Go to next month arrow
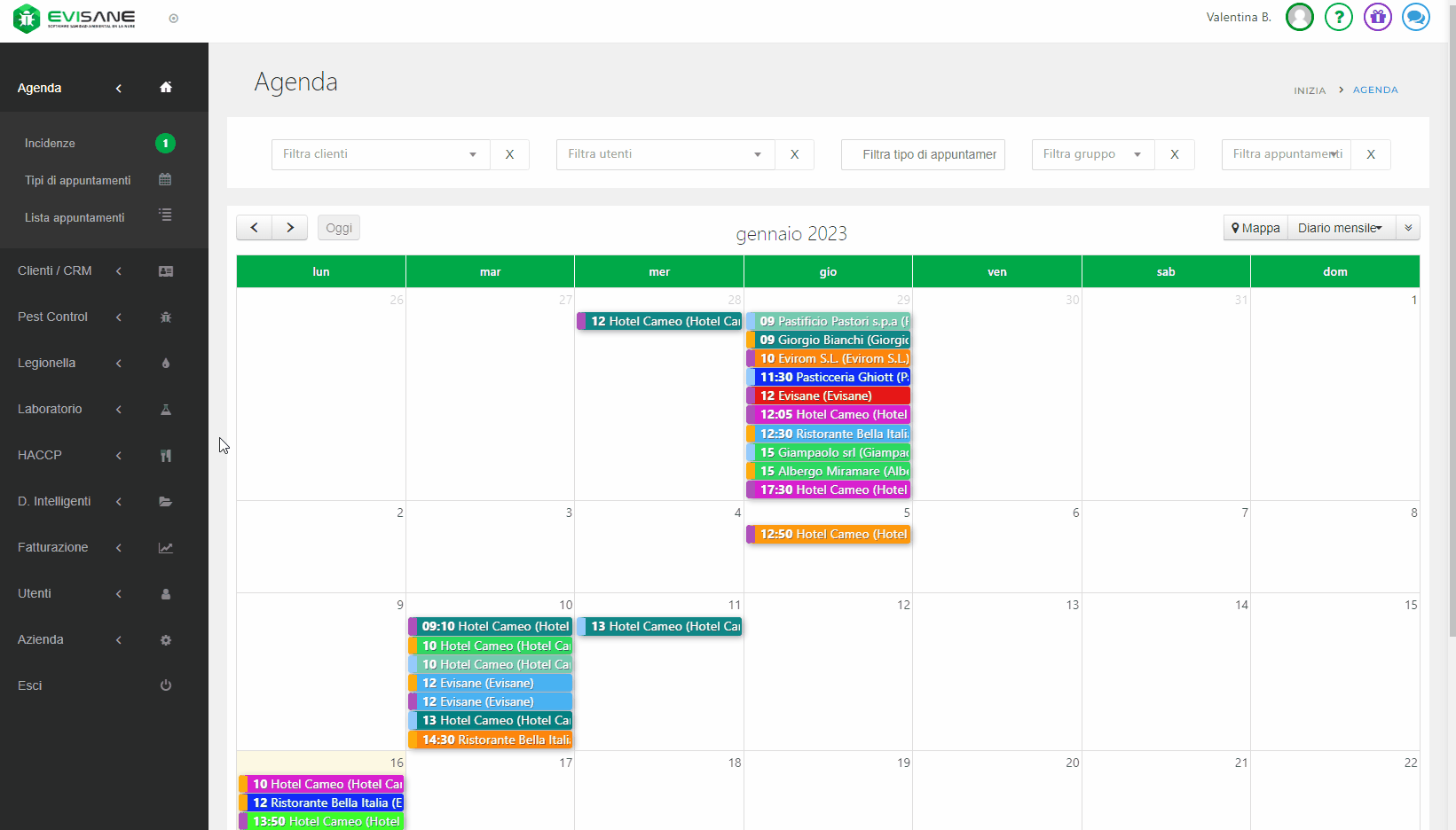This screenshot has width=1456, height=830. pyautogui.click(x=290, y=228)
